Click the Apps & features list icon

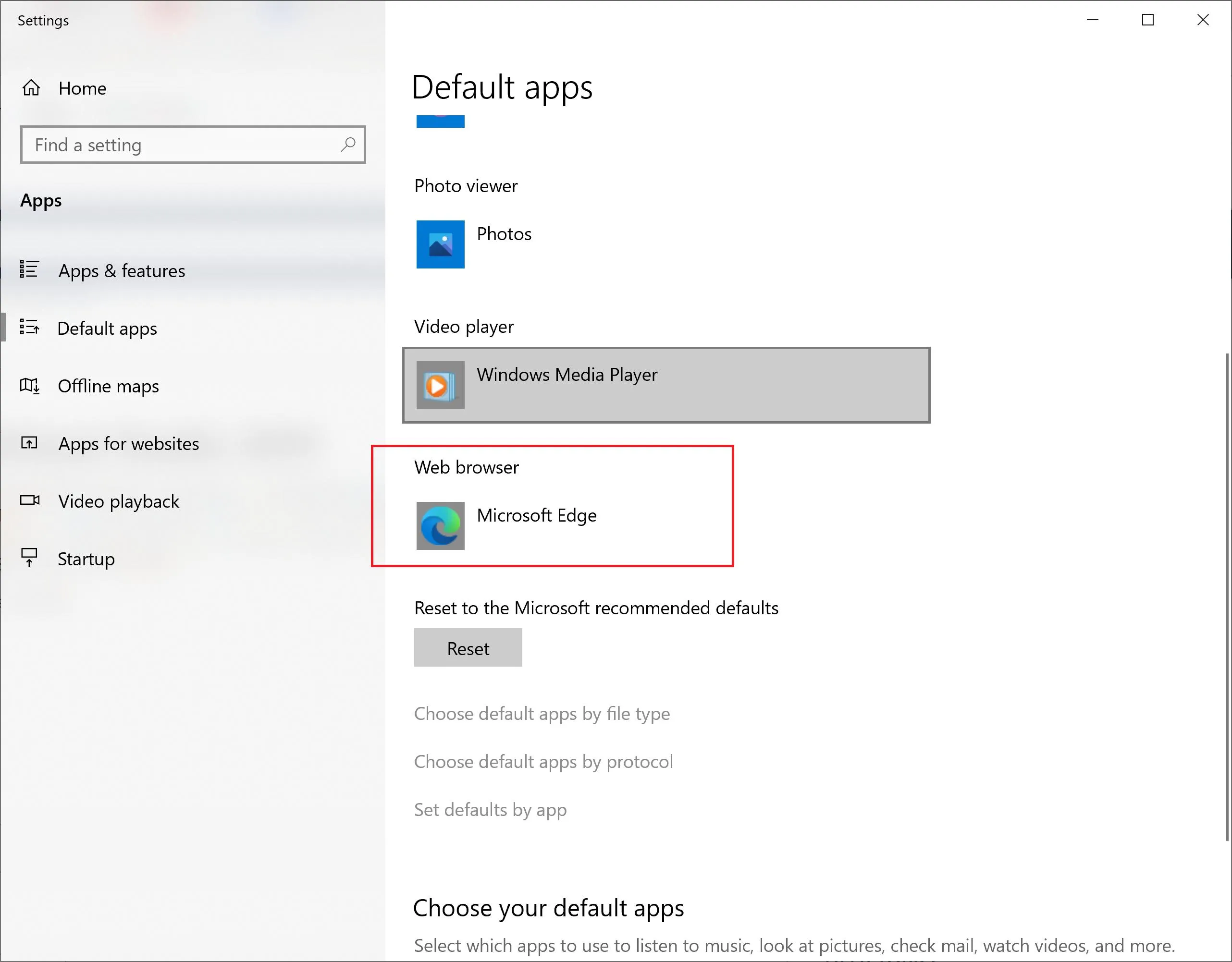point(29,269)
